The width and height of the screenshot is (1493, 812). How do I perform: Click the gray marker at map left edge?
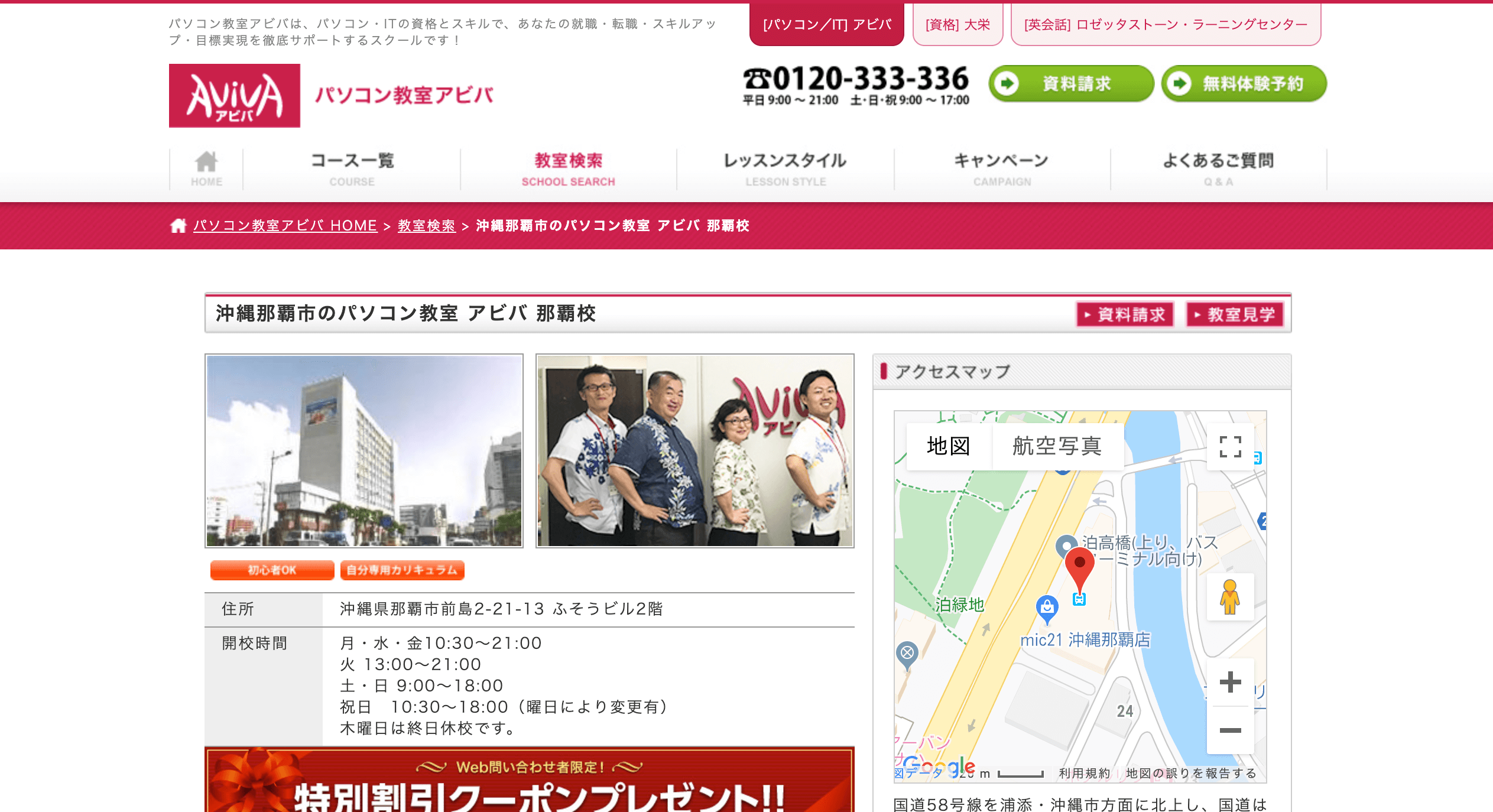[907, 655]
